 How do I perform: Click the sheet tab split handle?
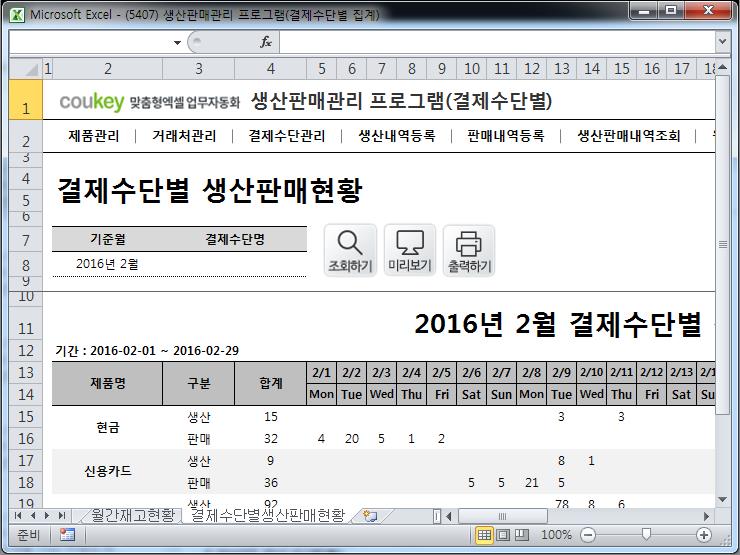[437, 516]
